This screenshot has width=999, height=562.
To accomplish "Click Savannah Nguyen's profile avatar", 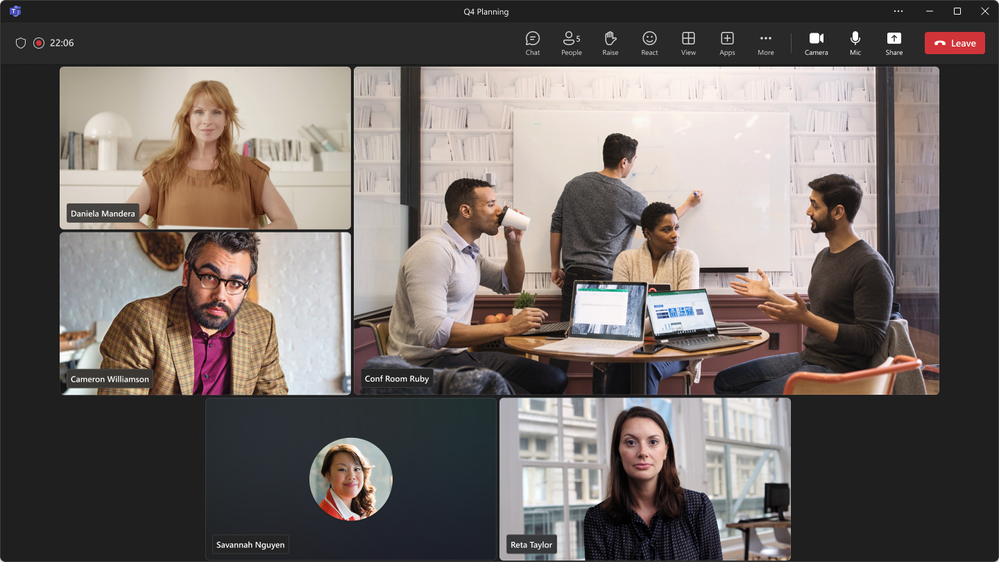I will tap(351, 479).
